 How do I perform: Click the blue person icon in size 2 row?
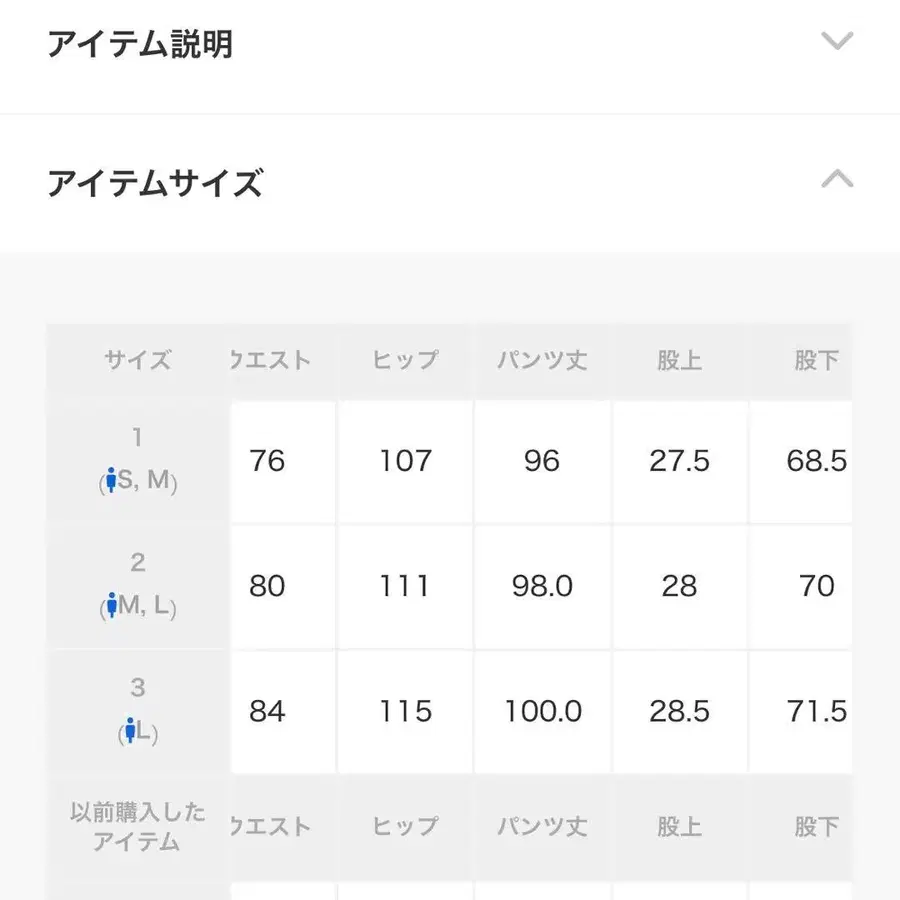(x=111, y=607)
